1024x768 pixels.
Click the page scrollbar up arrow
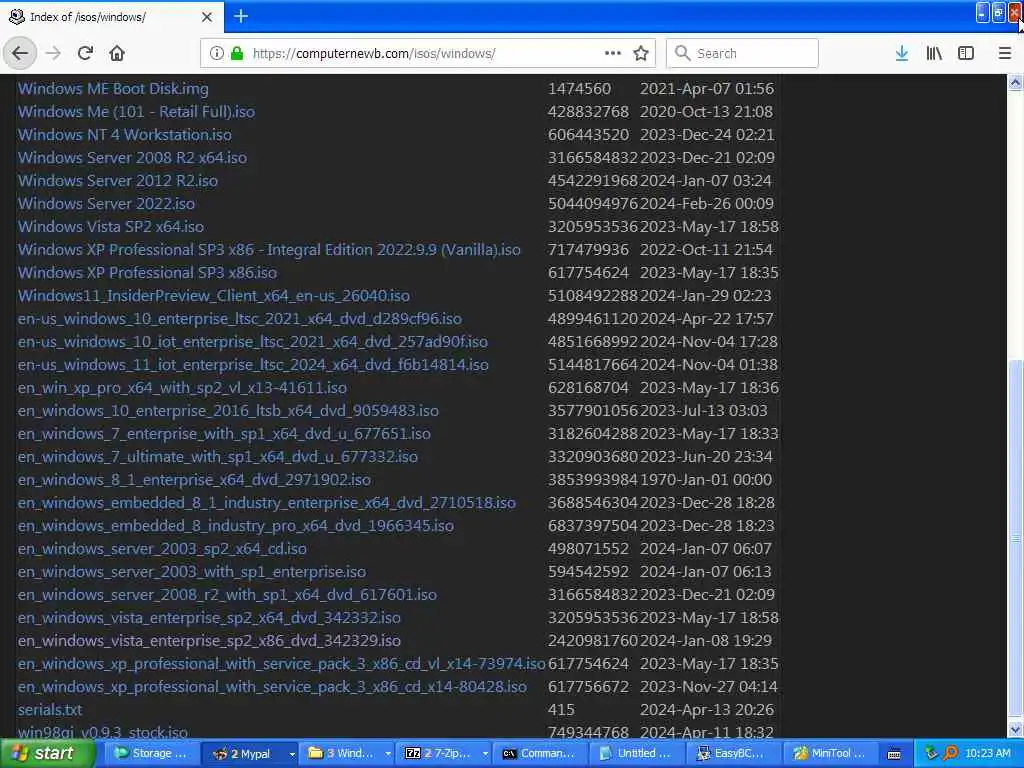click(1015, 83)
